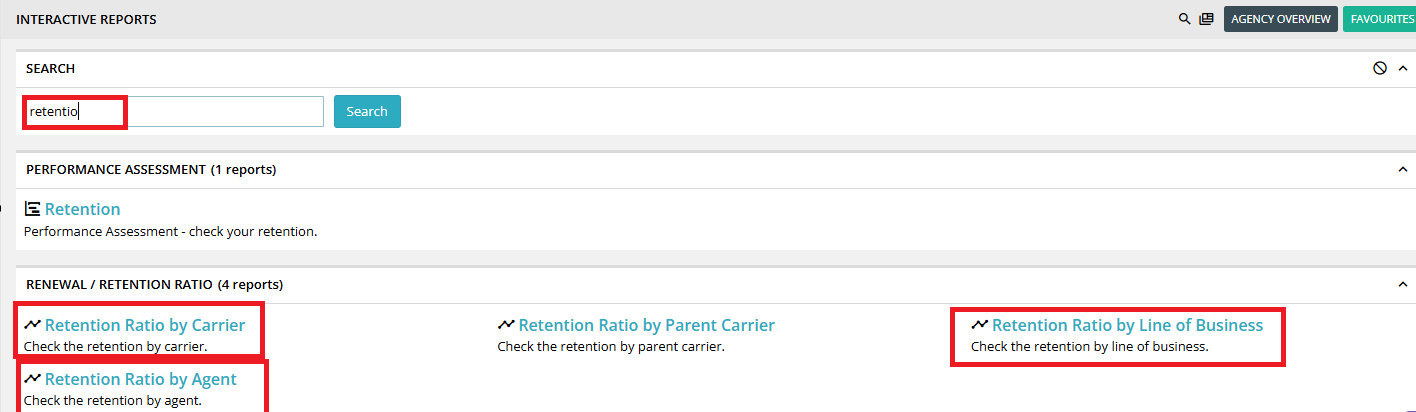
Task: Collapse the SEARCH panel
Action: point(1402,68)
